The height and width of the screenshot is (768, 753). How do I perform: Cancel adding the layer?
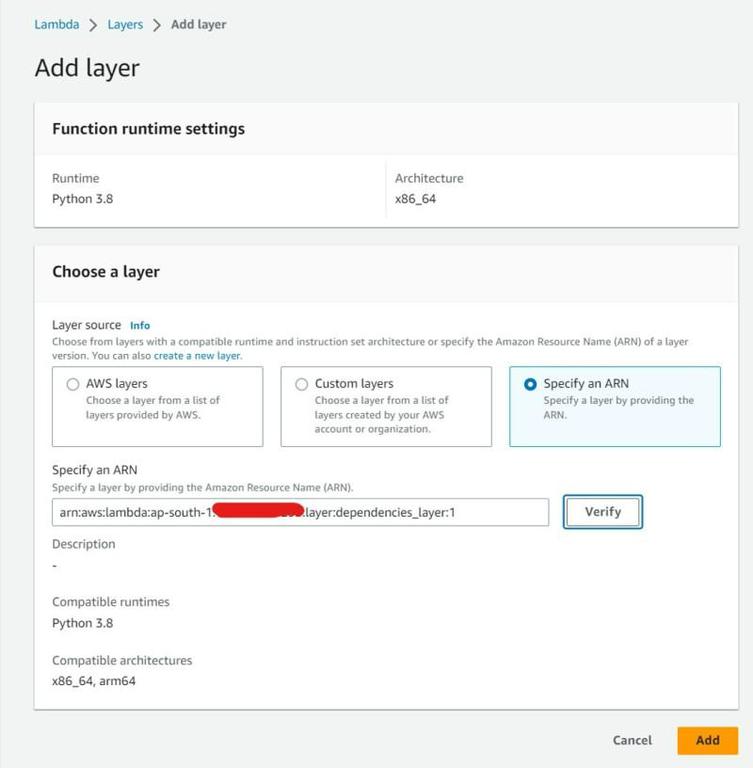(632, 740)
